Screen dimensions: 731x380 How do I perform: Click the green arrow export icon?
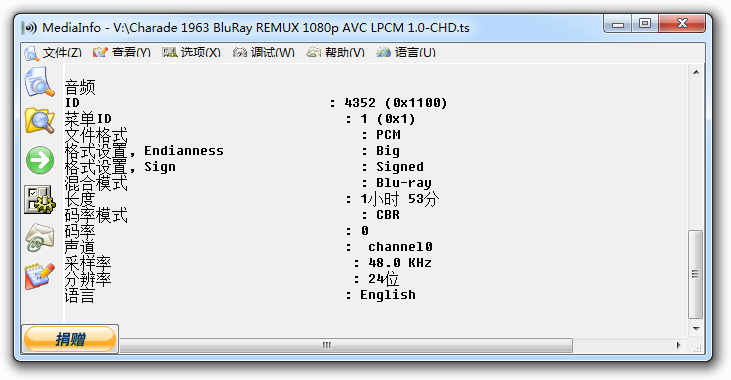pyautogui.click(x=40, y=160)
